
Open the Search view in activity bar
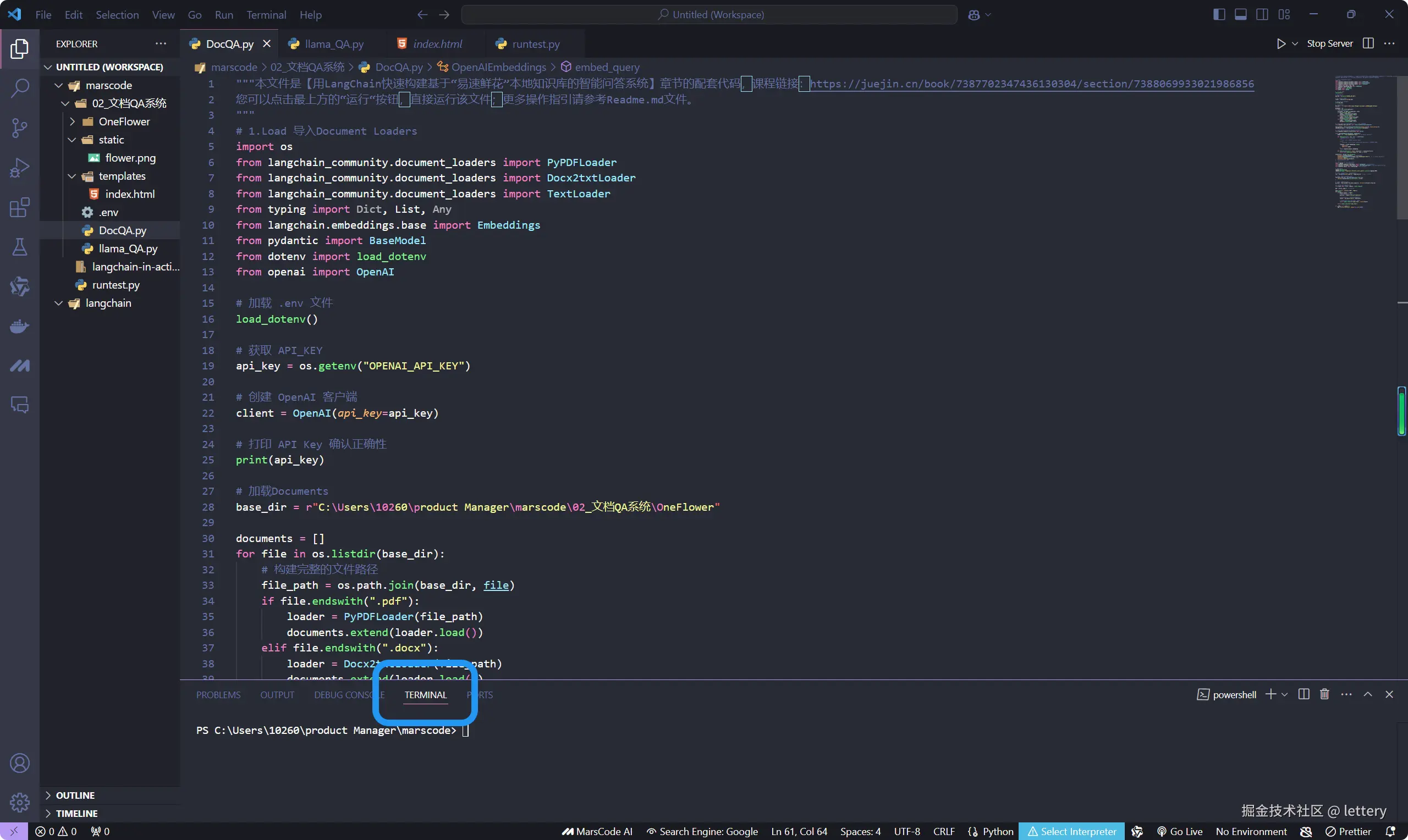[x=20, y=89]
